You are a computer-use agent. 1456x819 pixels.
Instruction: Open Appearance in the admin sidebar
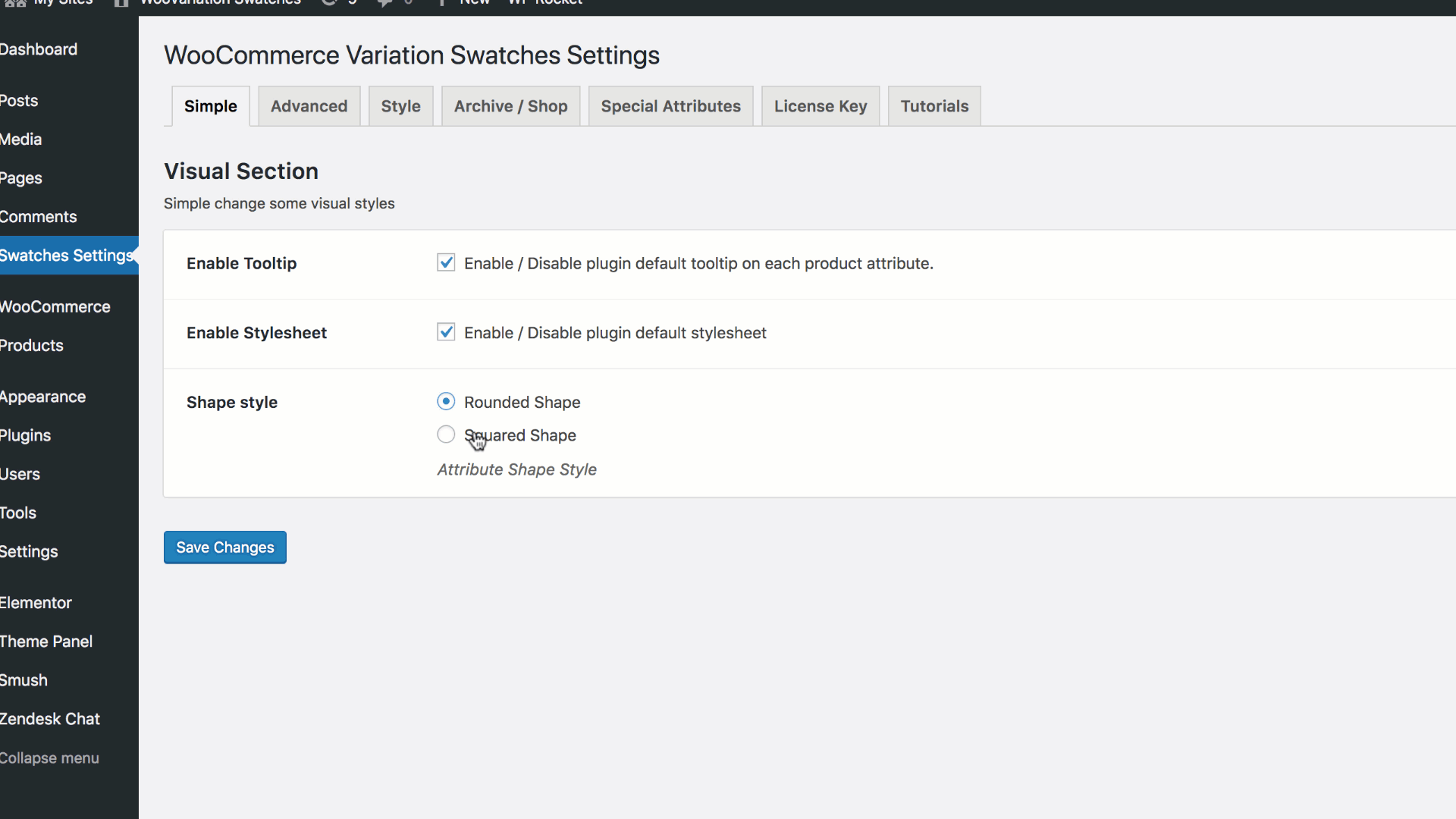tap(42, 397)
